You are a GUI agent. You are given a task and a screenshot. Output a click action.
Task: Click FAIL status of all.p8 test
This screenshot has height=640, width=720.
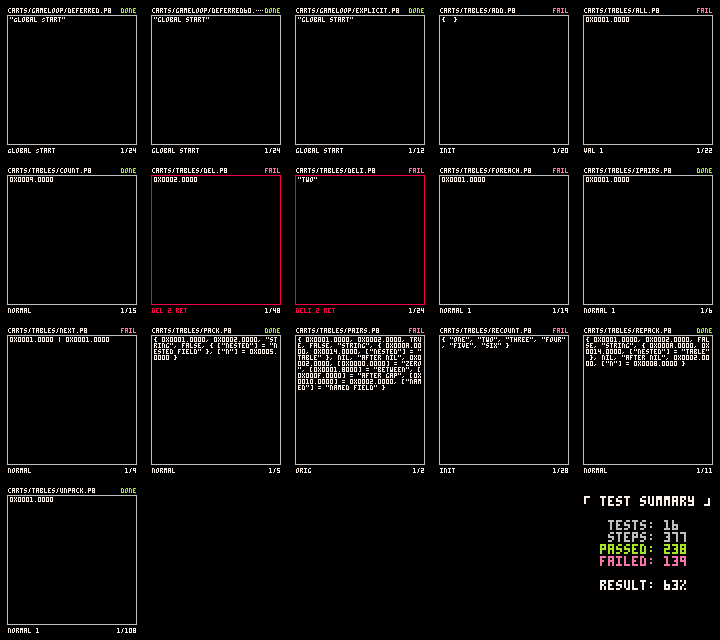704,11
